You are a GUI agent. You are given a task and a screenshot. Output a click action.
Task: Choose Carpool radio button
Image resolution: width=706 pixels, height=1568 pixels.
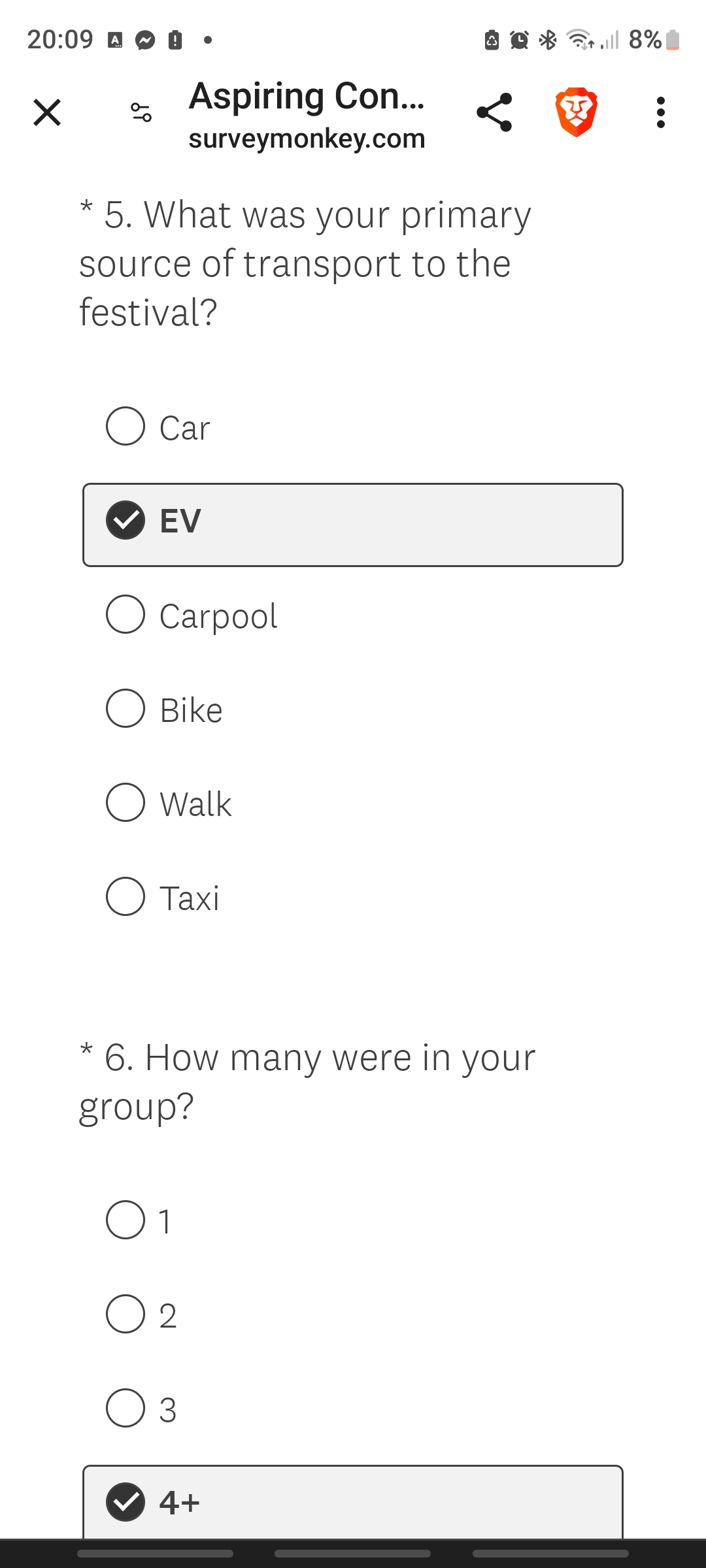(126, 615)
